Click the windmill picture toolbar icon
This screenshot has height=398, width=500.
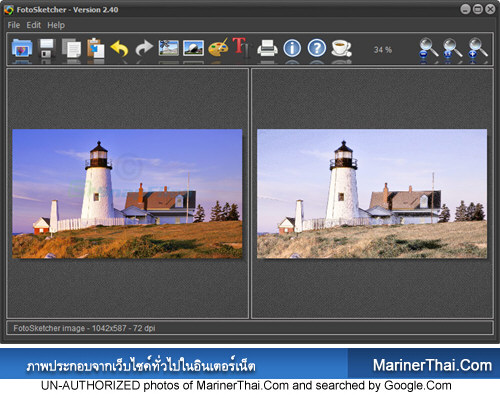pos(169,48)
